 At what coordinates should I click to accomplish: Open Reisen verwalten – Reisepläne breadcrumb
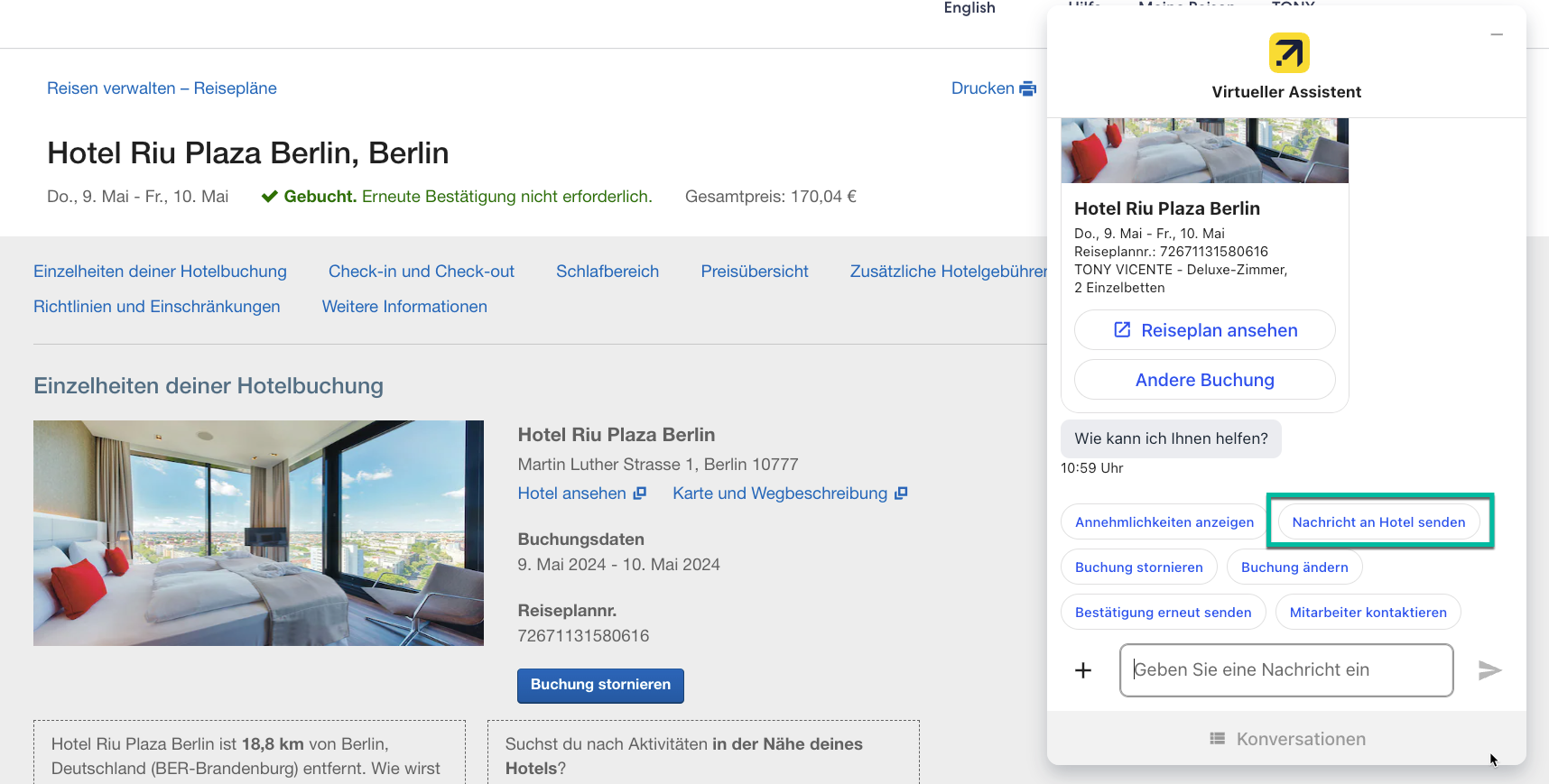[x=162, y=88]
